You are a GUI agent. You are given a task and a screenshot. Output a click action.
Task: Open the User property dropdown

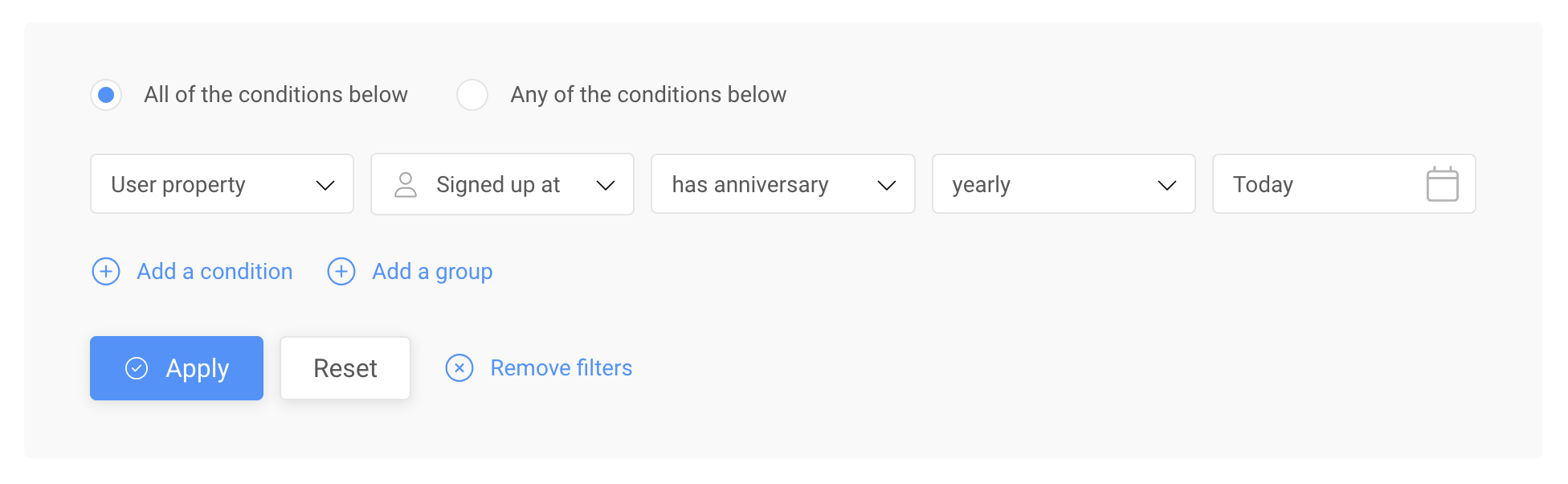click(222, 184)
